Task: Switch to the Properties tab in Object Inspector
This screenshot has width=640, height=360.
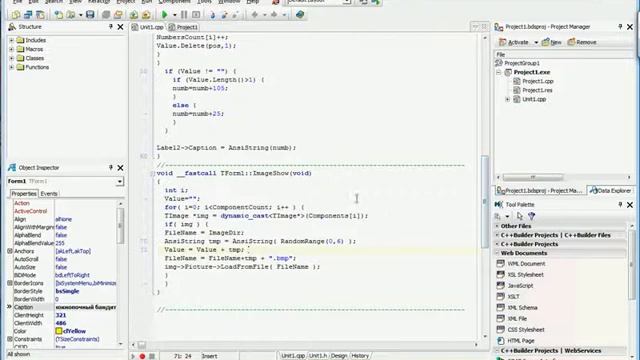Action: pyautogui.click(x=24, y=194)
